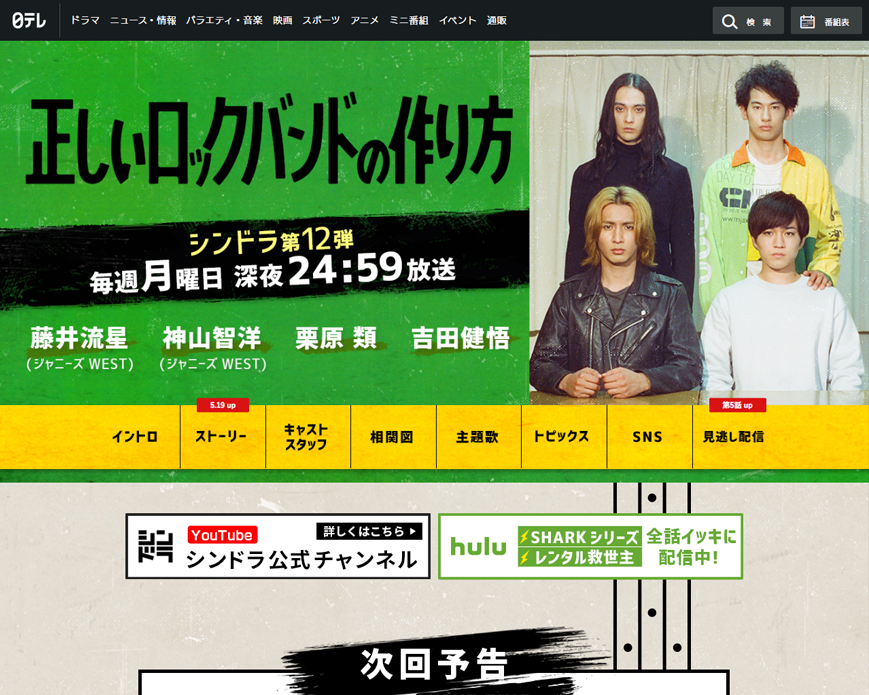The height and width of the screenshot is (695, 869).
Task: Open the 主題歌 tab
Action: coord(478,437)
